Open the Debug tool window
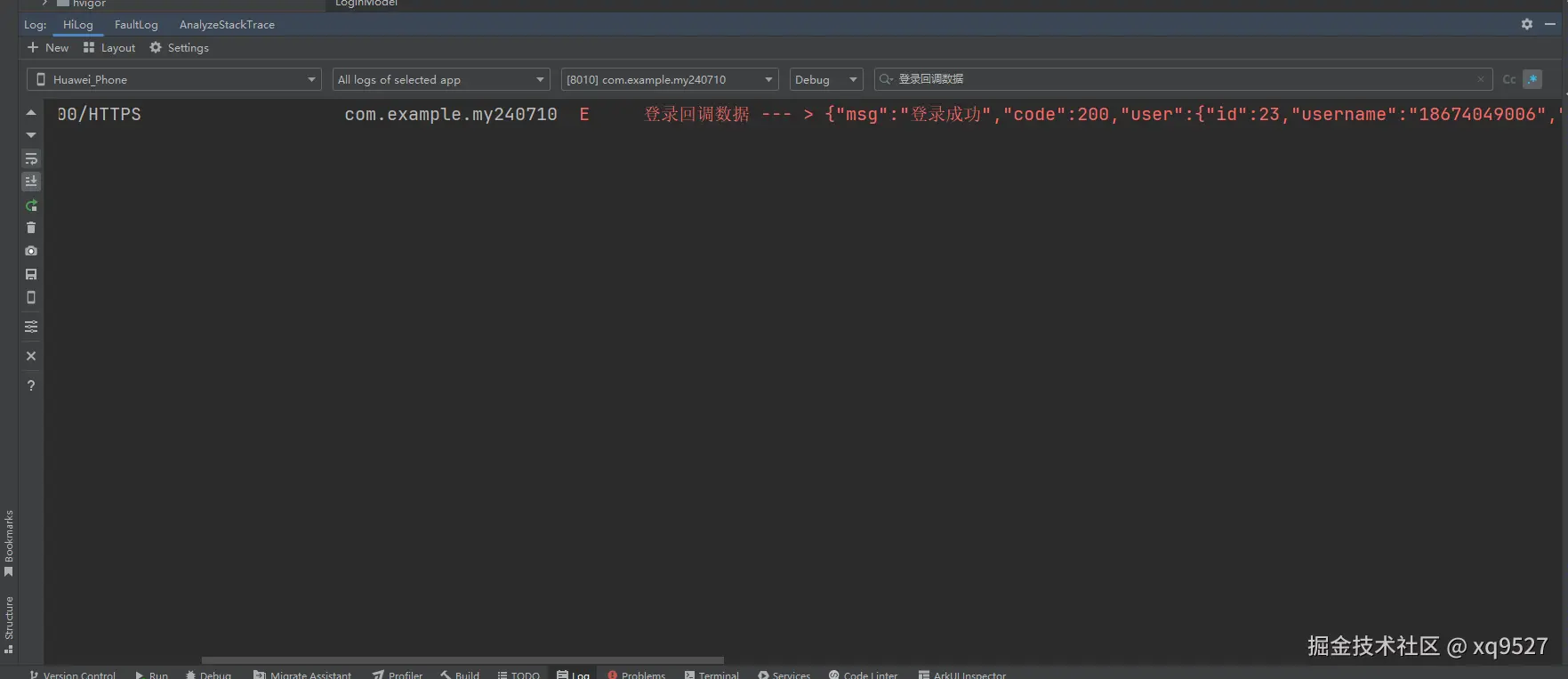Screen dimensions: 1568x679 [208, 674]
